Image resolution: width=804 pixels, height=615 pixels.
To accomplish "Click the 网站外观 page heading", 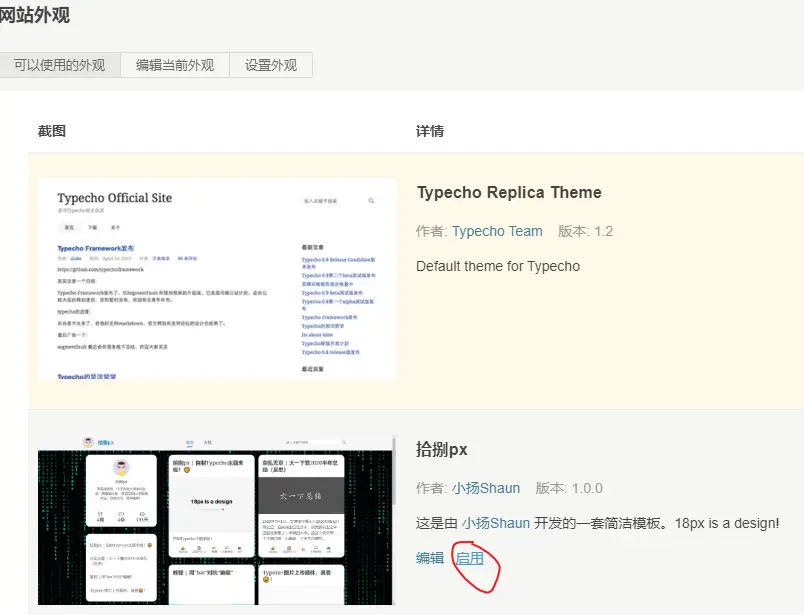I will point(34,15).
